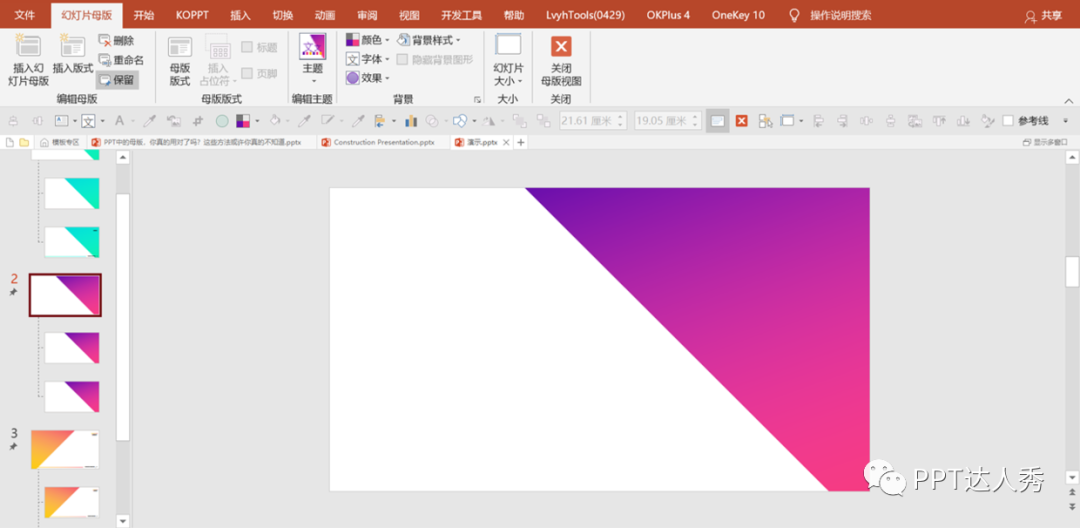This screenshot has height=528, width=1080.
Task: Switch to Construction Presentation.pptx tab
Action: pos(379,142)
